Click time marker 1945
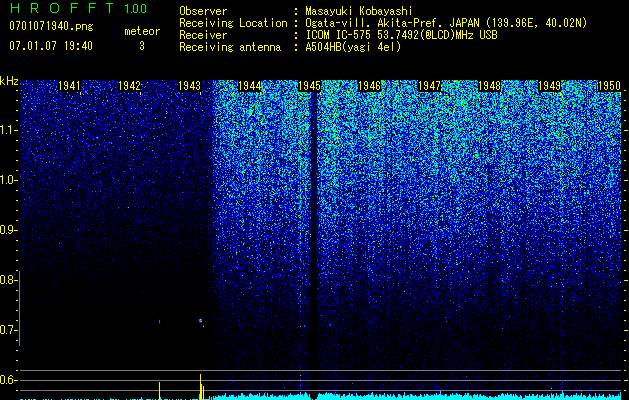629x400 pixels. tap(310, 86)
